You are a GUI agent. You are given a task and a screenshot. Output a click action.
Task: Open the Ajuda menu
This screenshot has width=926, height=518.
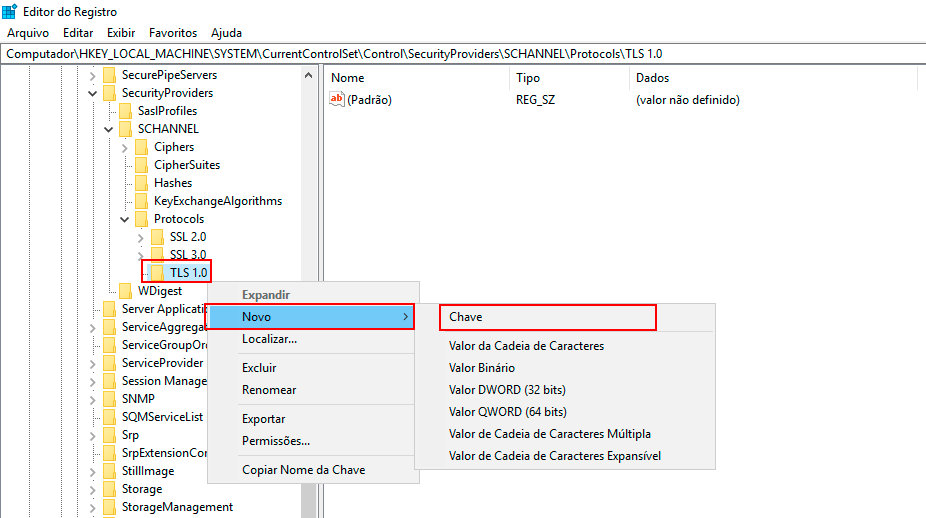click(226, 33)
